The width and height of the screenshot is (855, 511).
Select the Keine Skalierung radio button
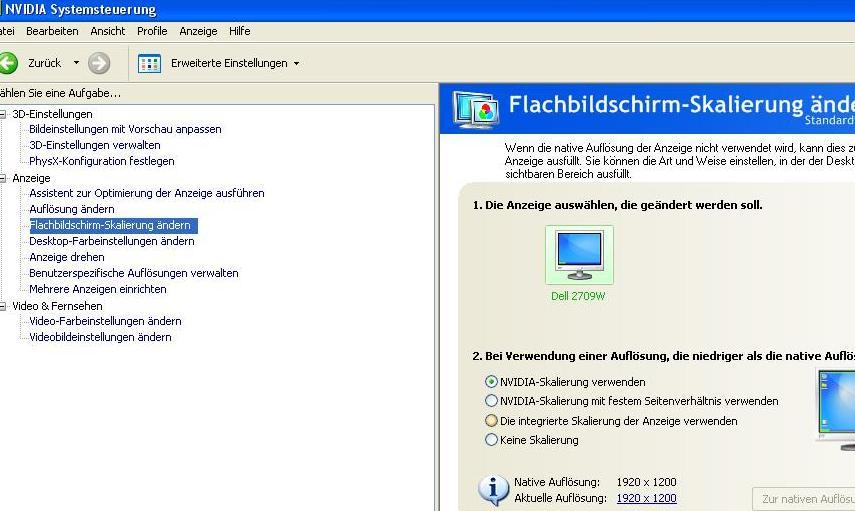click(491, 440)
